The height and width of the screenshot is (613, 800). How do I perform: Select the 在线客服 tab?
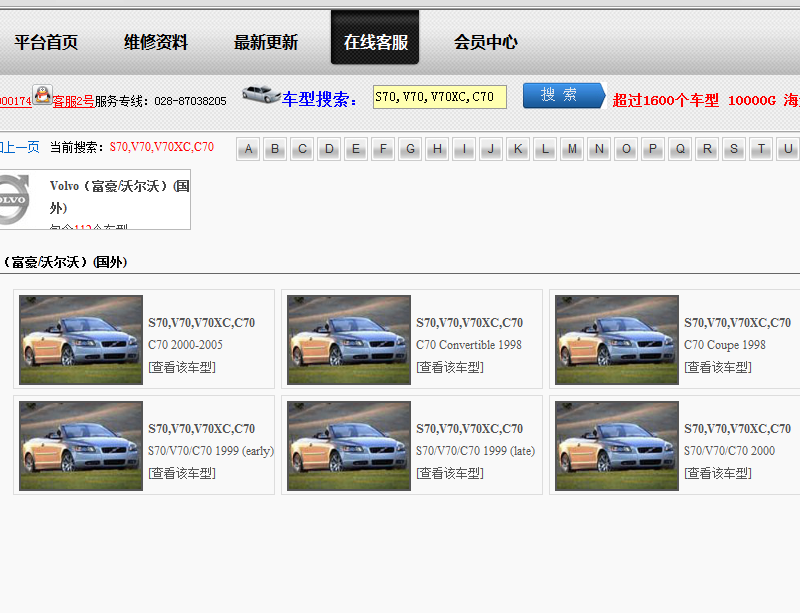(x=375, y=38)
